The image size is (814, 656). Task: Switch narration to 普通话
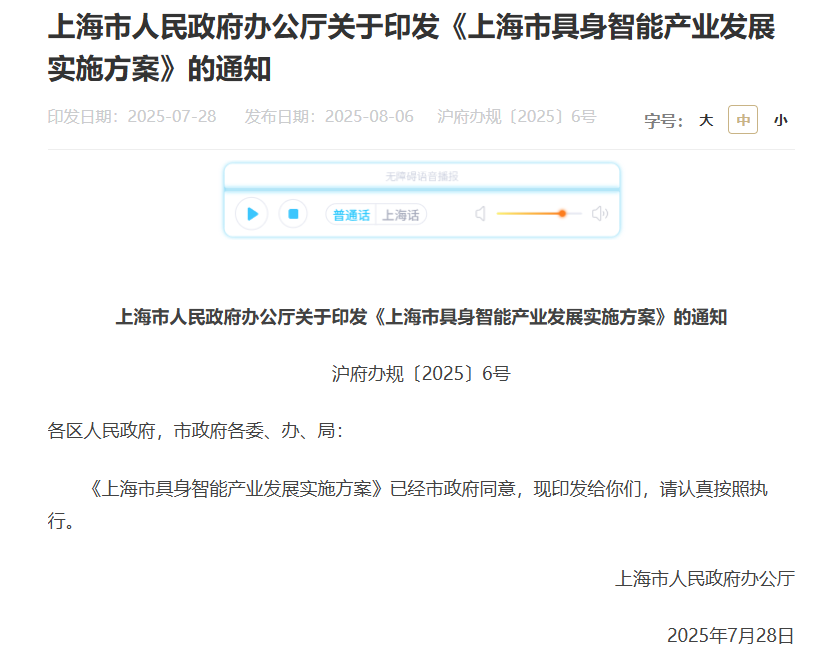pos(351,215)
